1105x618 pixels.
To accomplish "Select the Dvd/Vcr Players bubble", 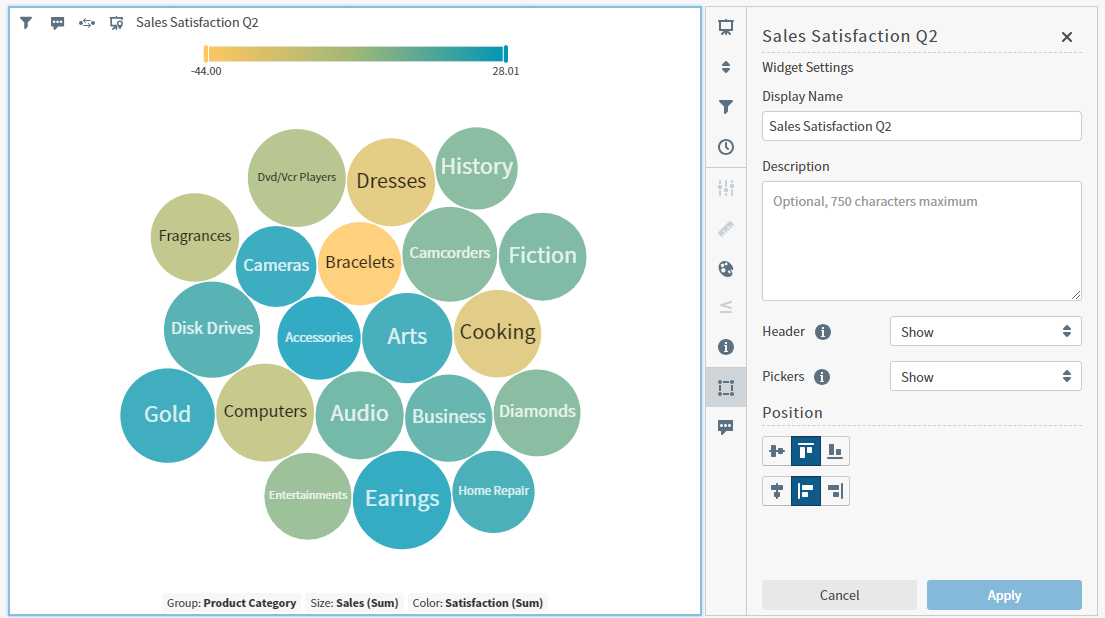I will point(297,178).
